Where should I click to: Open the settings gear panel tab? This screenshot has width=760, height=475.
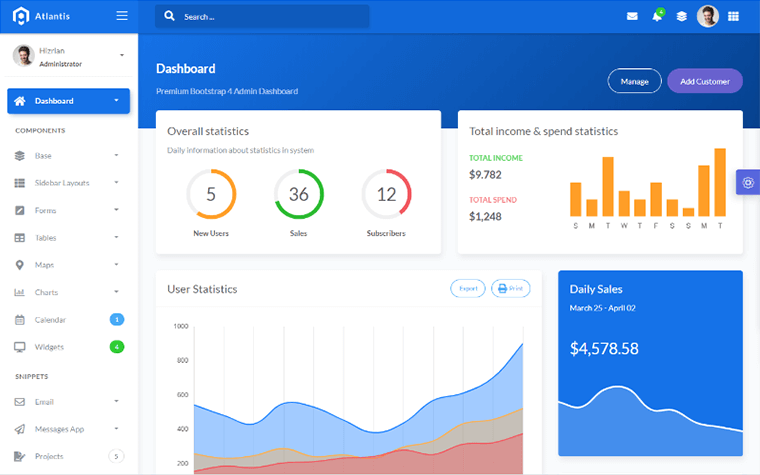pos(748,182)
